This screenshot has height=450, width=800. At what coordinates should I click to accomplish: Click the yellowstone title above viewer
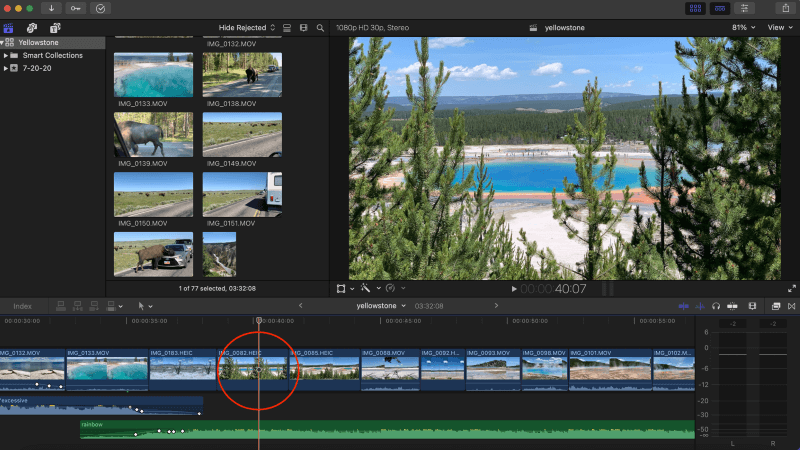click(x=564, y=28)
